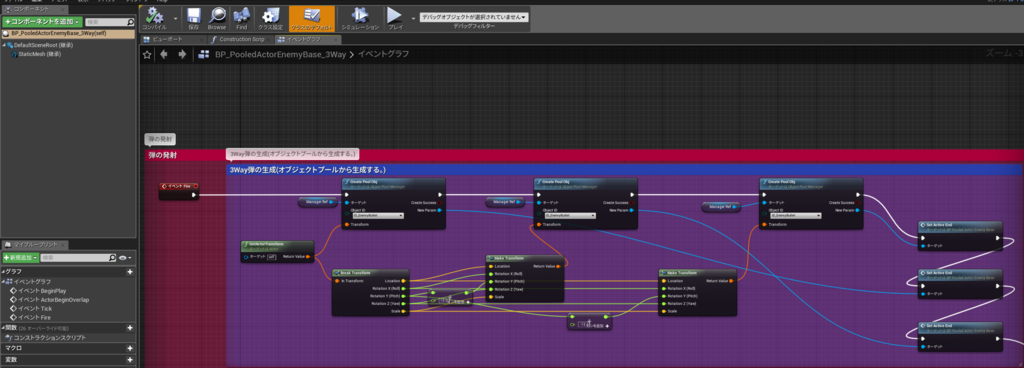
Task: Click the プレイ (Play) button
Action: click(x=395, y=19)
